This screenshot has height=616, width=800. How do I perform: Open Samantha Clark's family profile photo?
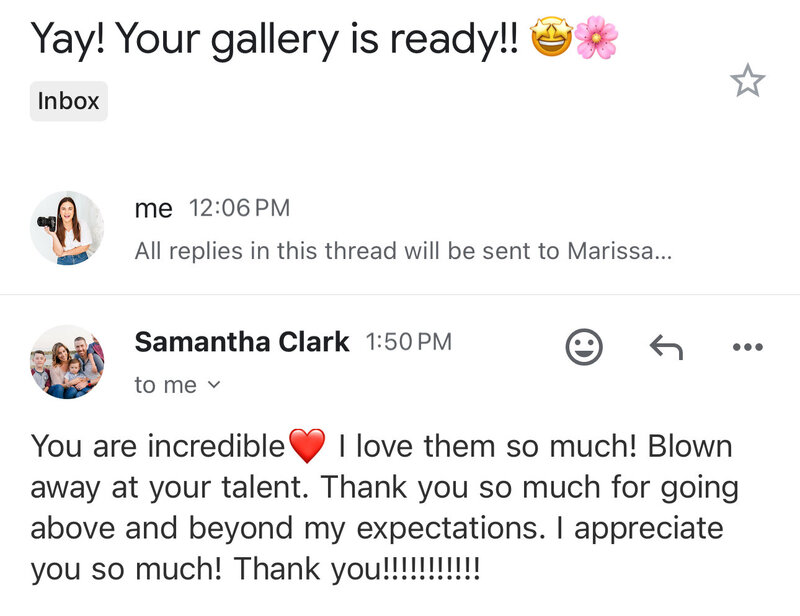[67, 362]
